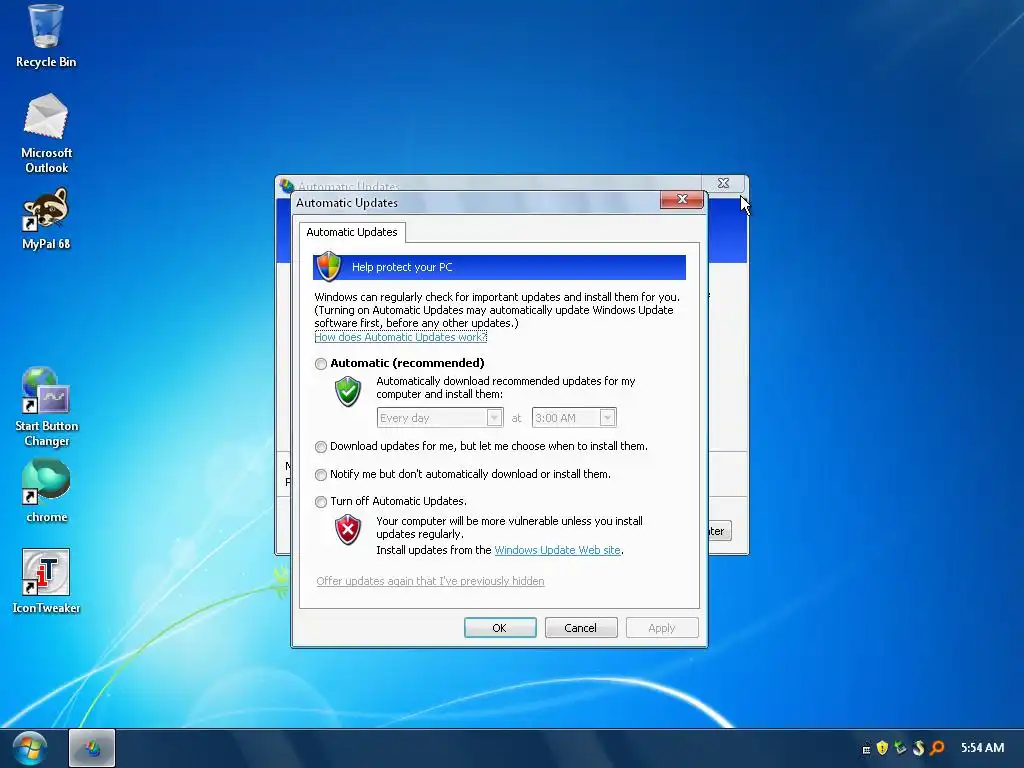Launch MyPal 68 raccoon icon
This screenshot has height=768, width=1024.
[x=46, y=219]
